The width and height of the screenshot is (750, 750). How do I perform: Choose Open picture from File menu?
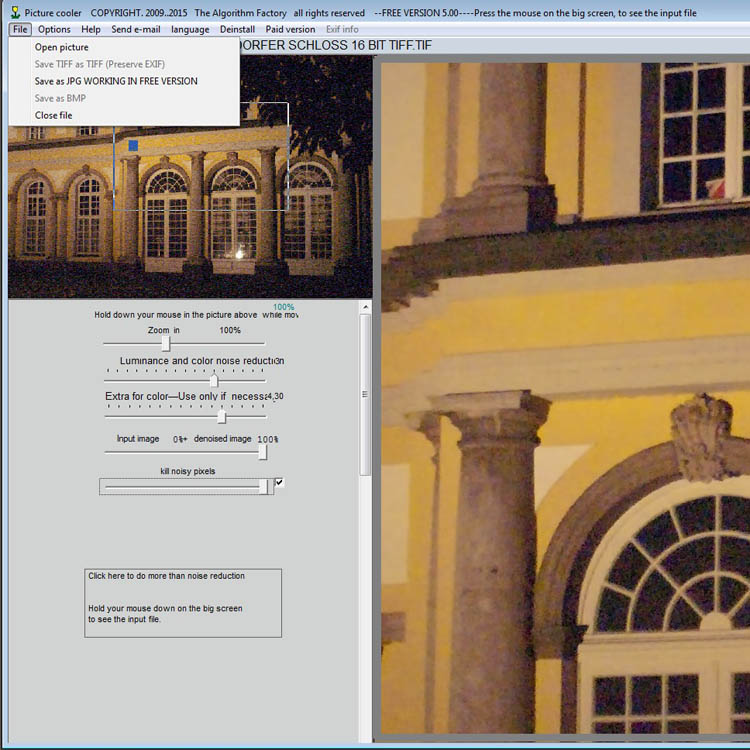pos(124,47)
